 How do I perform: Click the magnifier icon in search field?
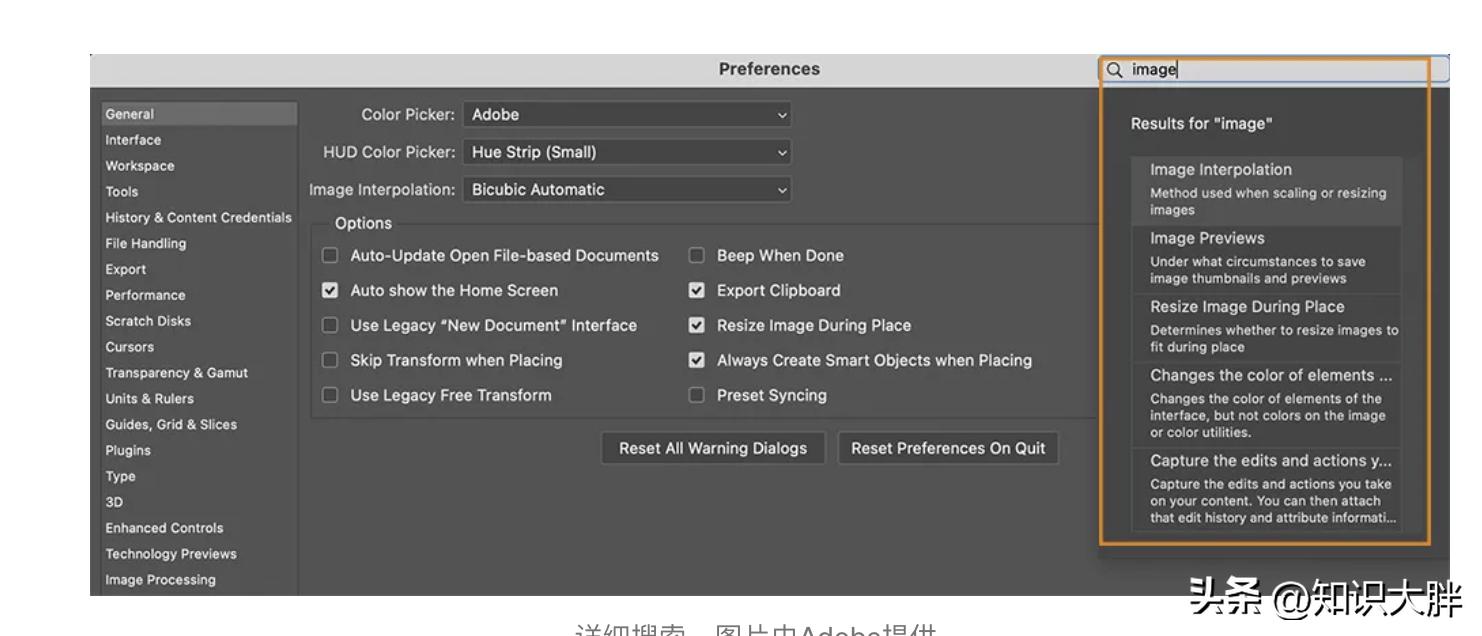1115,70
